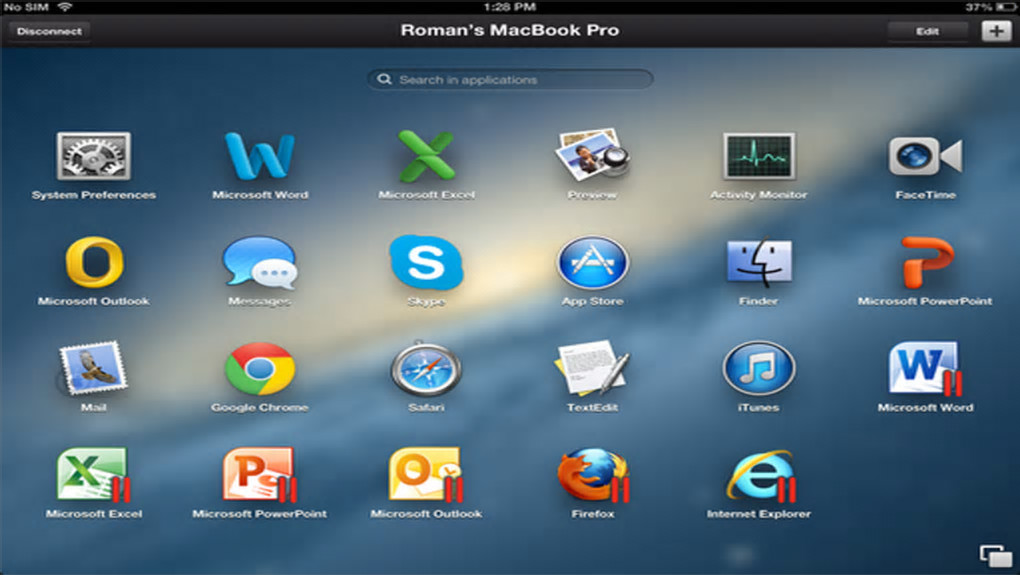This screenshot has height=575, width=1020.
Task: Launch Activity Monitor
Action: tap(758, 156)
